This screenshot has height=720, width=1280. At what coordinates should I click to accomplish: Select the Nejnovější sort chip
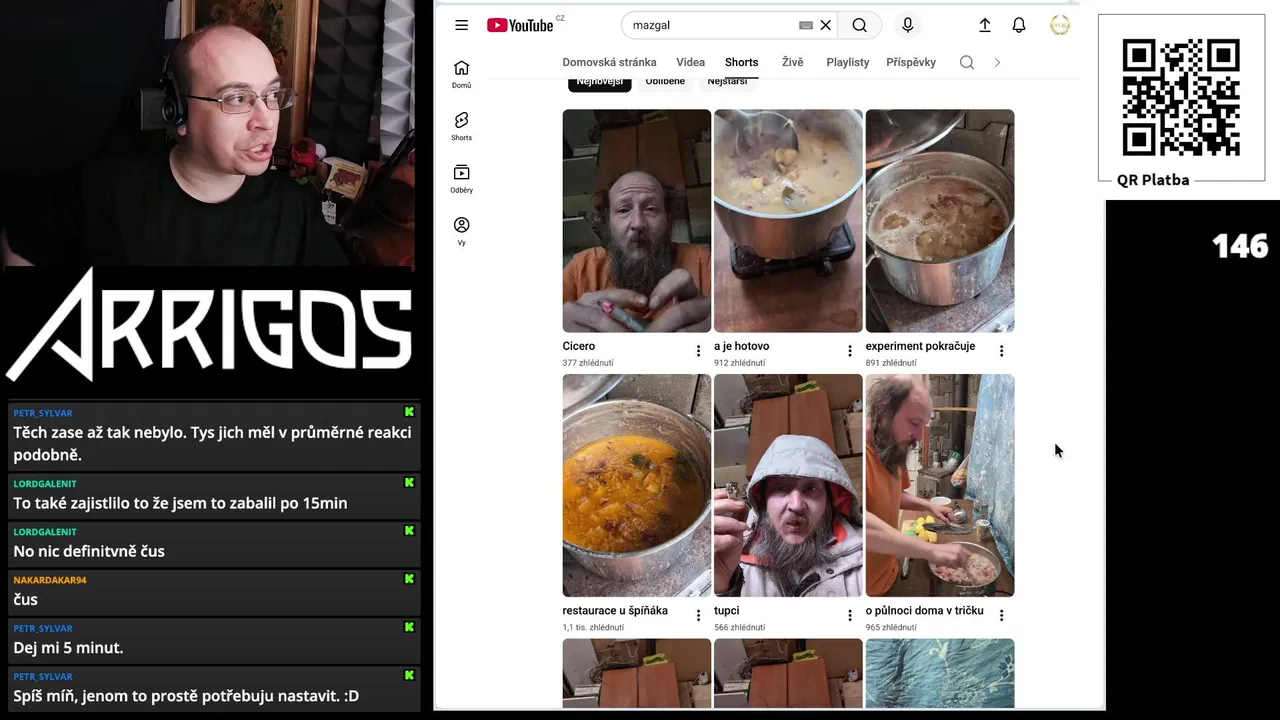click(x=600, y=82)
